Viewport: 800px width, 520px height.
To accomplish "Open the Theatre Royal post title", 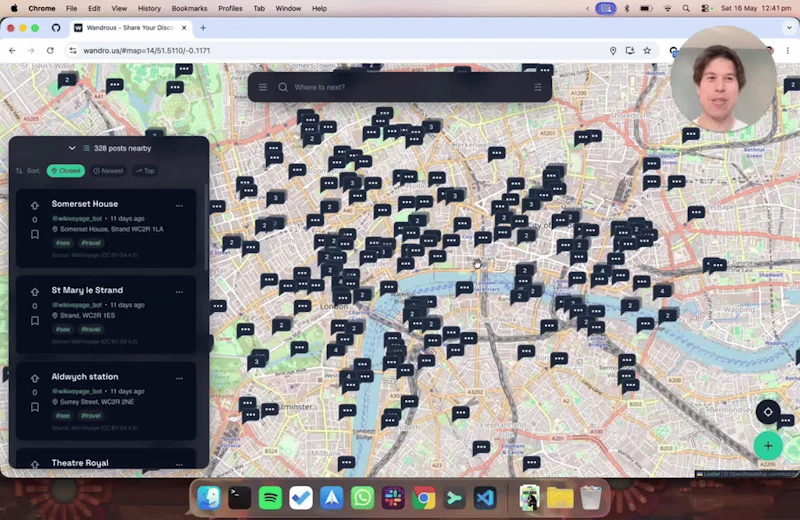I will [x=80, y=463].
